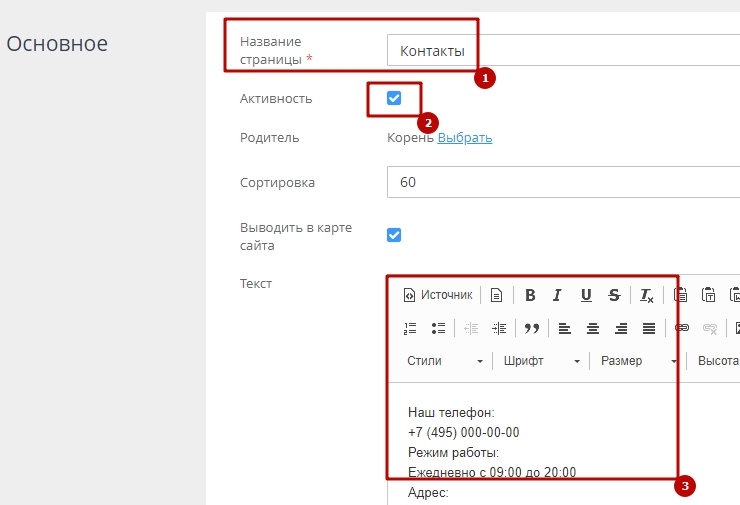Insert a bulleted list
The image size is (740, 505).
point(437,328)
